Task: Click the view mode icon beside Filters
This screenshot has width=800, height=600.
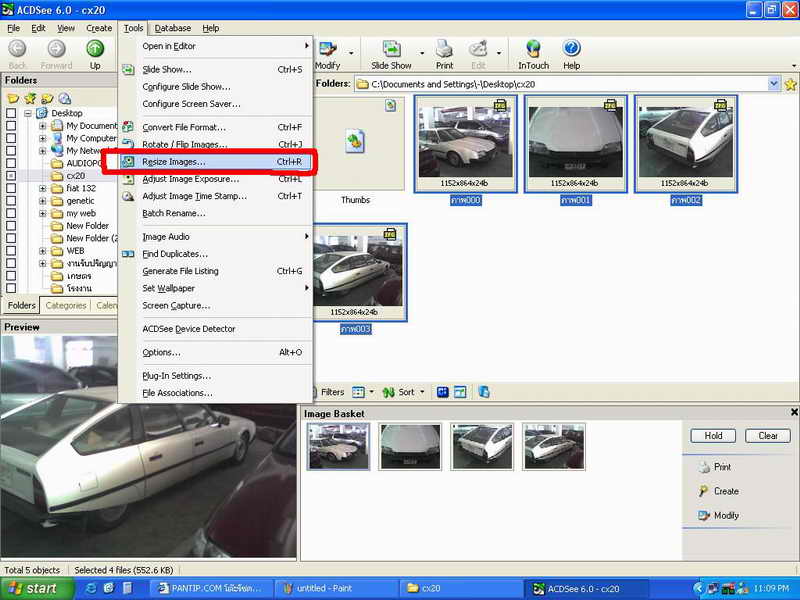Action: (359, 392)
